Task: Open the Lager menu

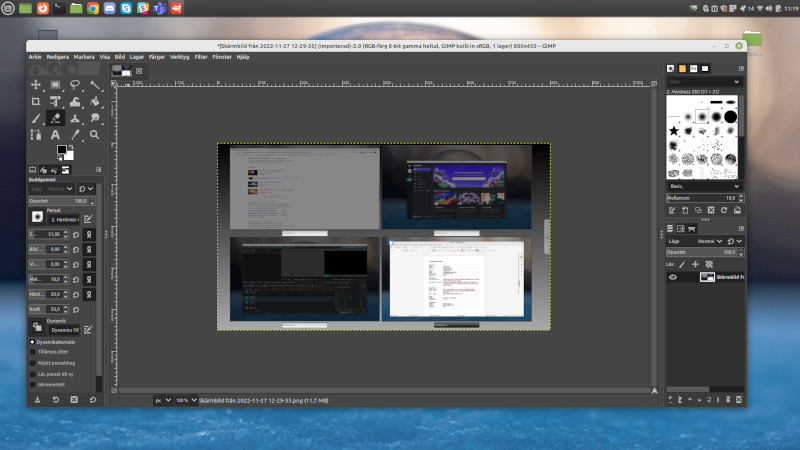Action: pos(135,57)
